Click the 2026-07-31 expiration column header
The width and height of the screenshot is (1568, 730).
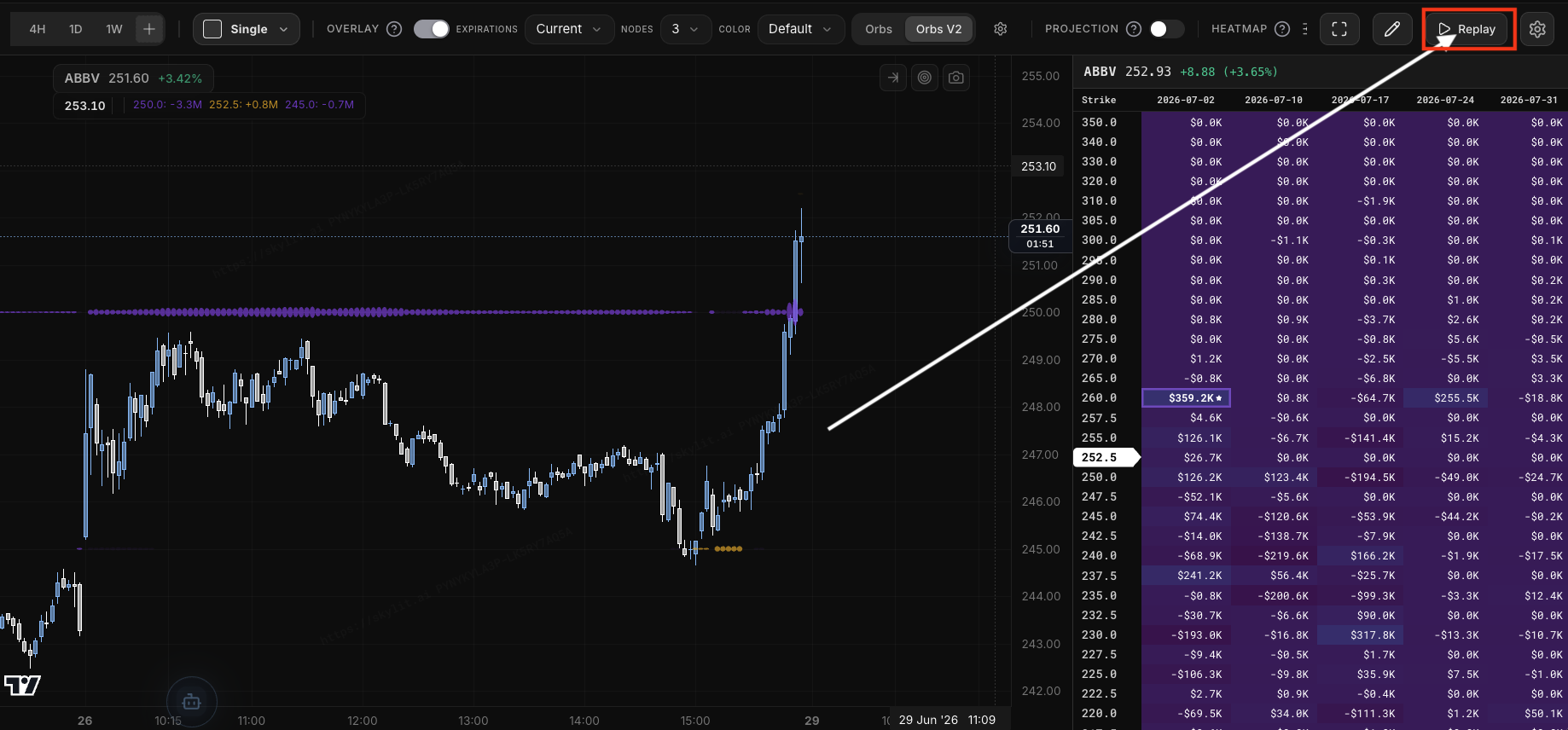(x=1529, y=100)
